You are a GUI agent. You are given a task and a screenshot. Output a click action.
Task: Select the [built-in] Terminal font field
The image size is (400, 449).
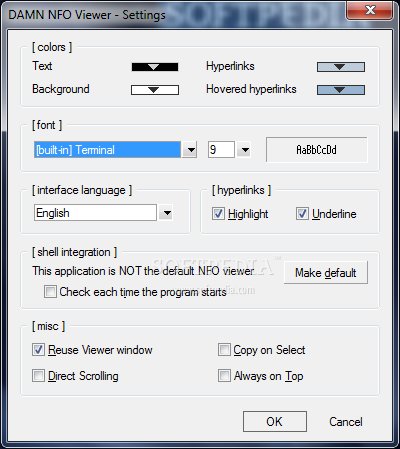pos(107,150)
